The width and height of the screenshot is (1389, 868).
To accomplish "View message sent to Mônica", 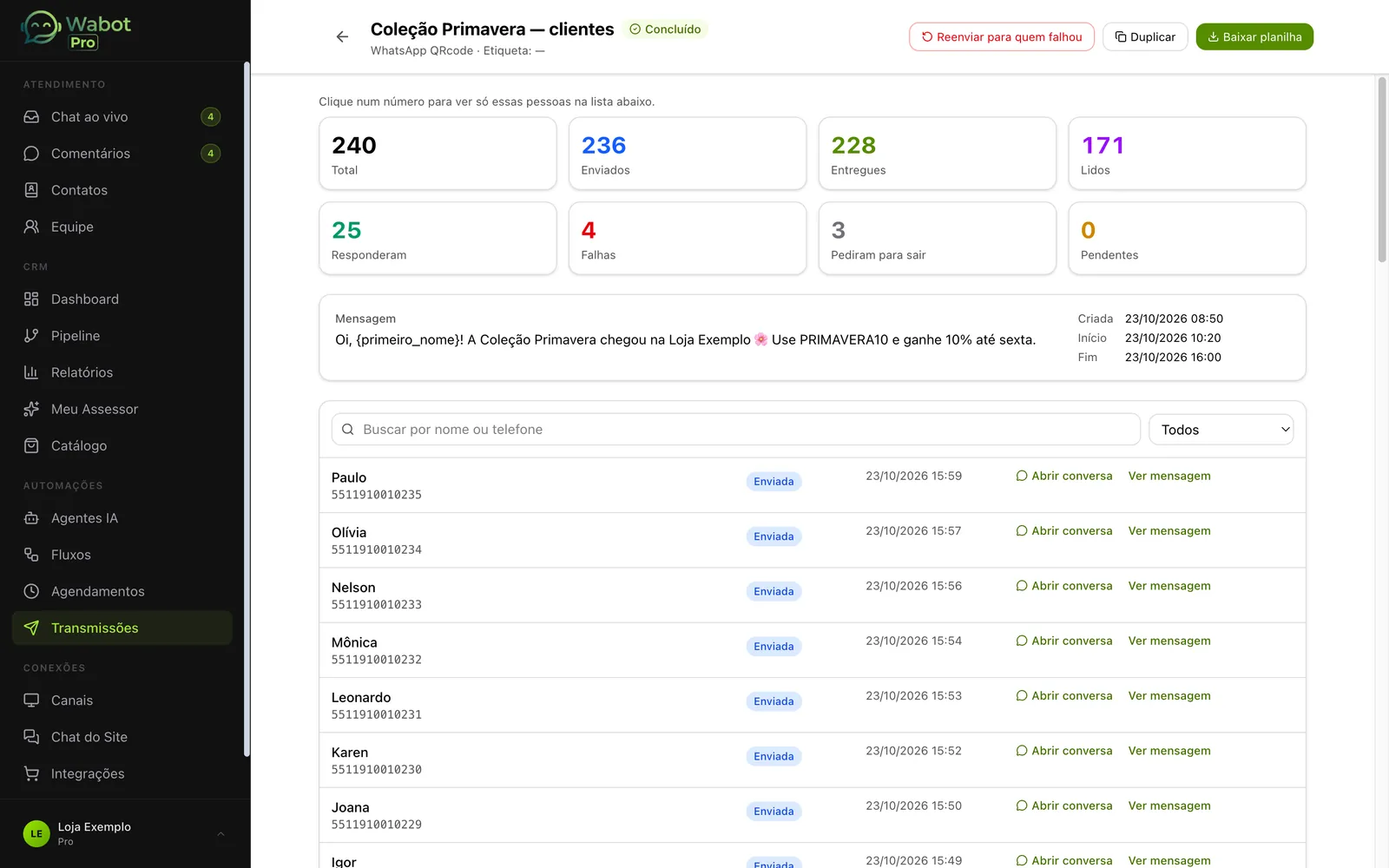I will (1169, 641).
